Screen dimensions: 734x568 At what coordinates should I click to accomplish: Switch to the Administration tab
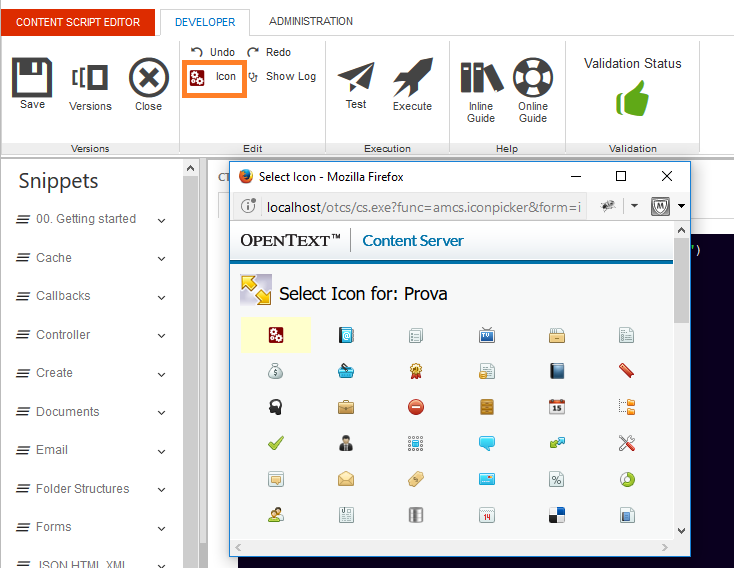tap(310, 21)
